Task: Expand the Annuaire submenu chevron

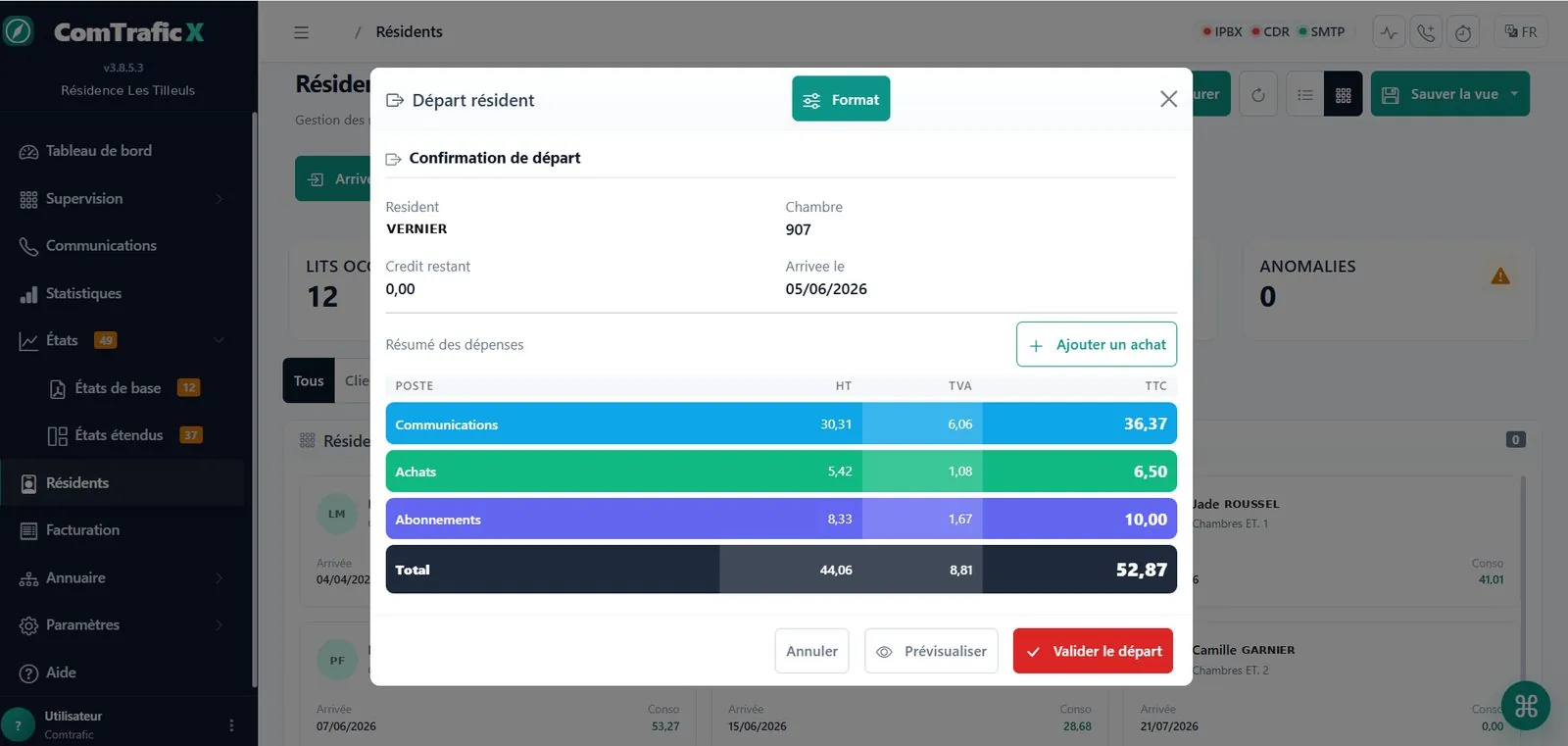Action: click(219, 578)
